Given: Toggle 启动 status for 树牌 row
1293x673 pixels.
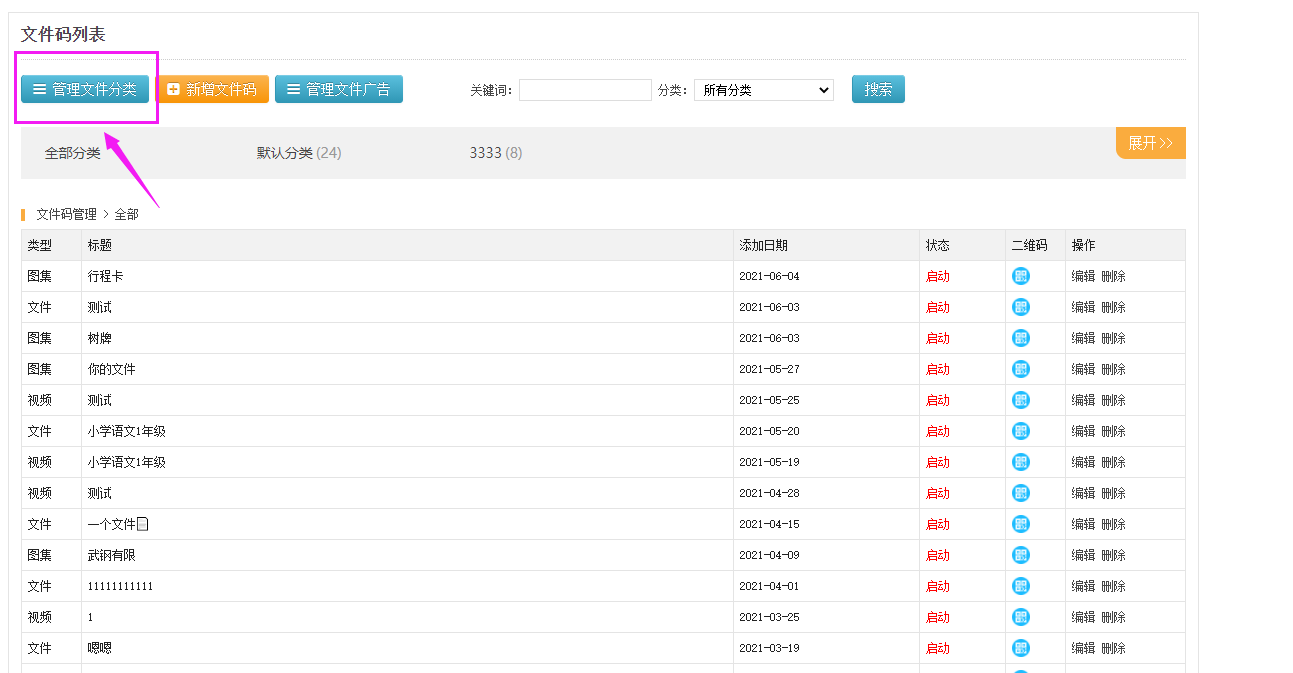Looking at the screenshot, I should click(937, 339).
